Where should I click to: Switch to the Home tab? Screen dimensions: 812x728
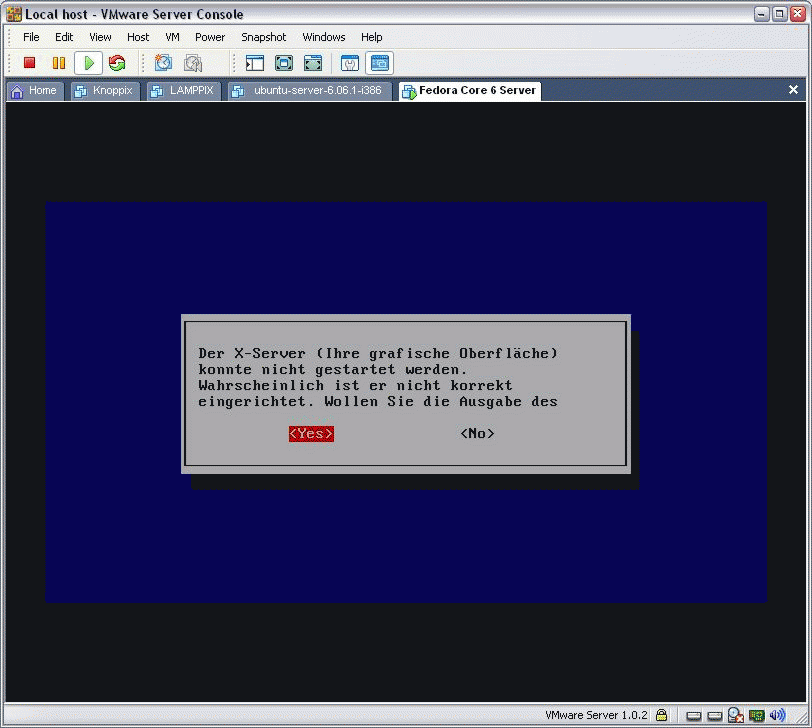tap(35, 91)
